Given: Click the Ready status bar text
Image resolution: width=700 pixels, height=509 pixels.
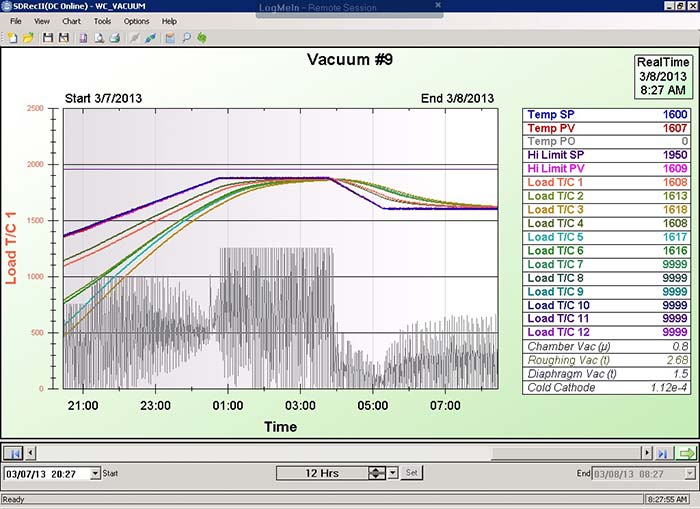Looking at the screenshot, I should tap(13, 500).
